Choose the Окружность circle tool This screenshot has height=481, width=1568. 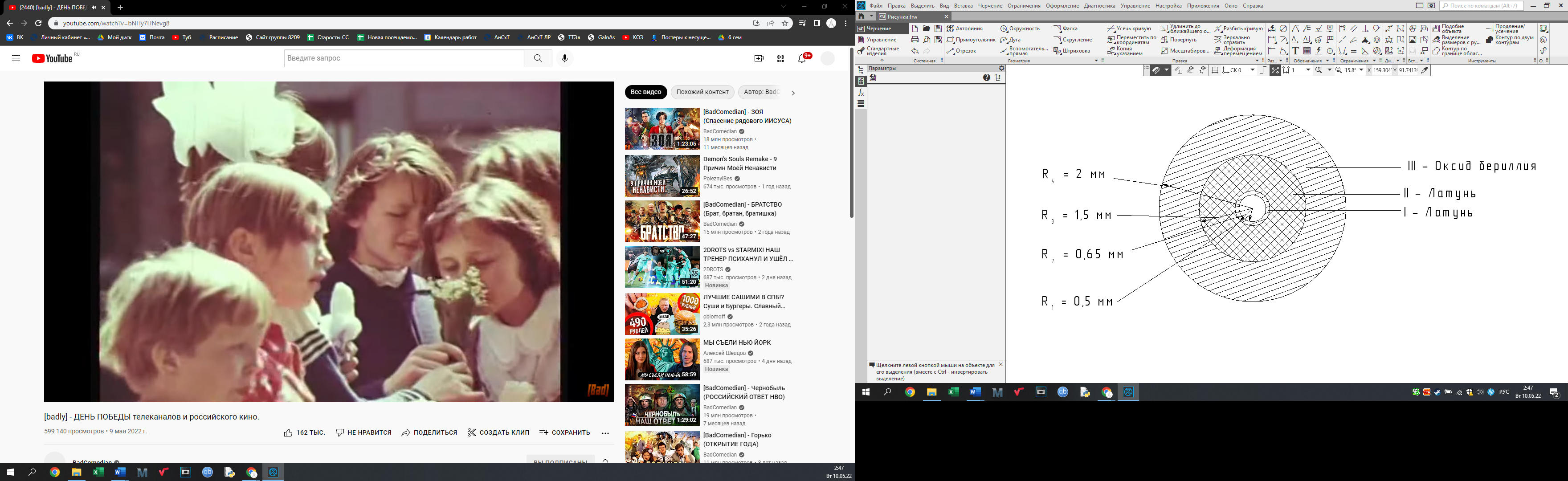coord(1020,29)
